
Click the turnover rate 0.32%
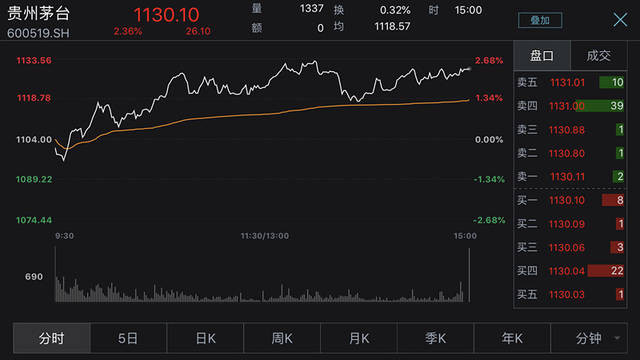395,10
